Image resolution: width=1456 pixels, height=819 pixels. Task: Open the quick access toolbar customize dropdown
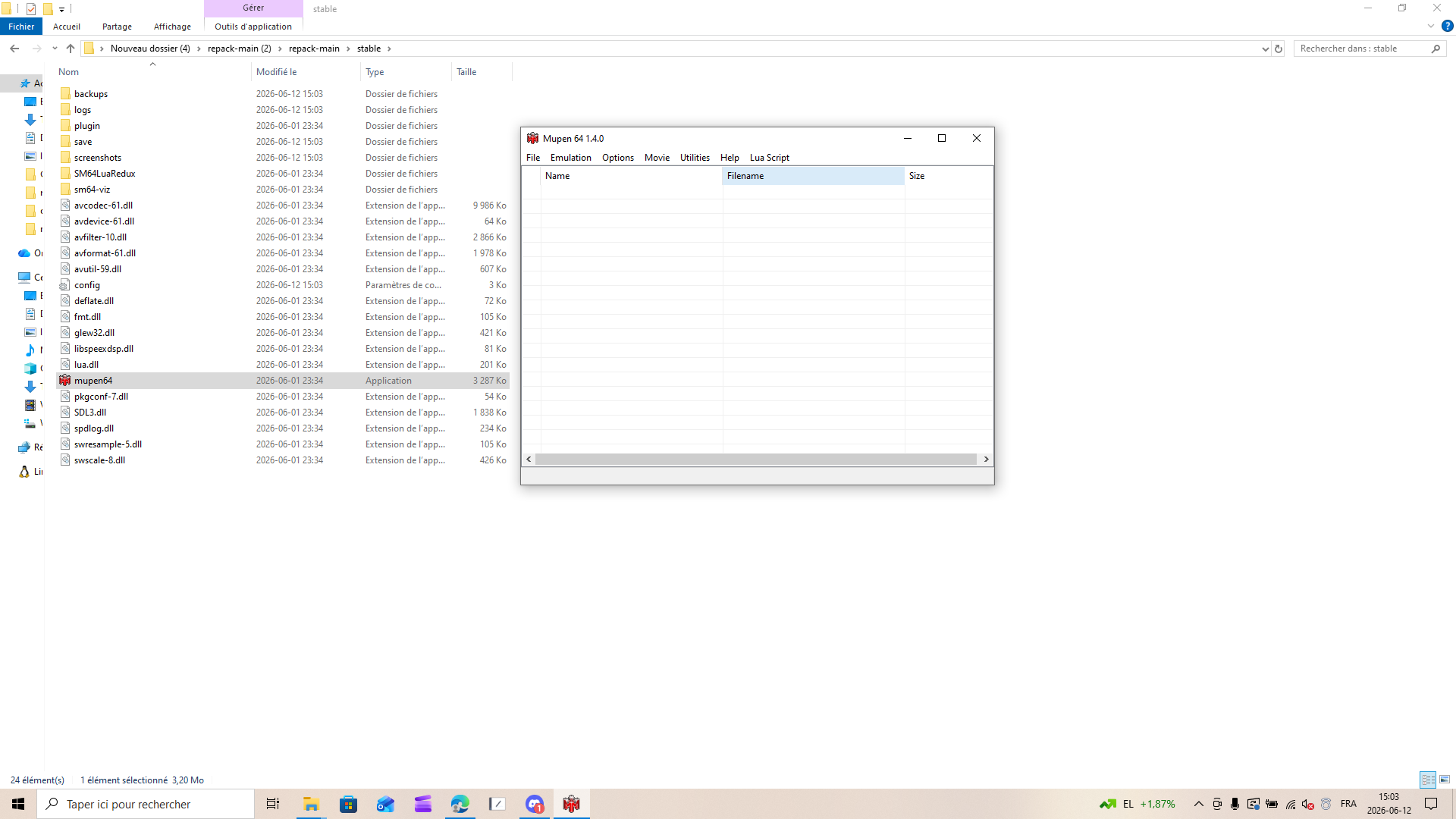[x=61, y=9]
